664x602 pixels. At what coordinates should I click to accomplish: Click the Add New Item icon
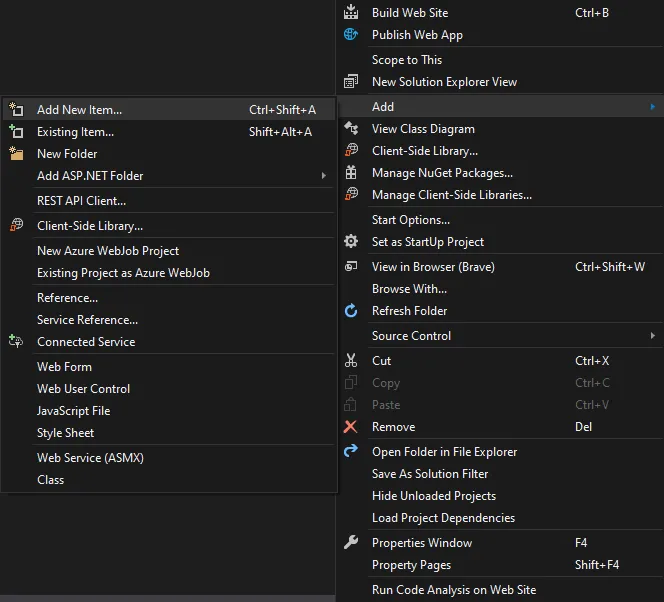click(16, 110)
